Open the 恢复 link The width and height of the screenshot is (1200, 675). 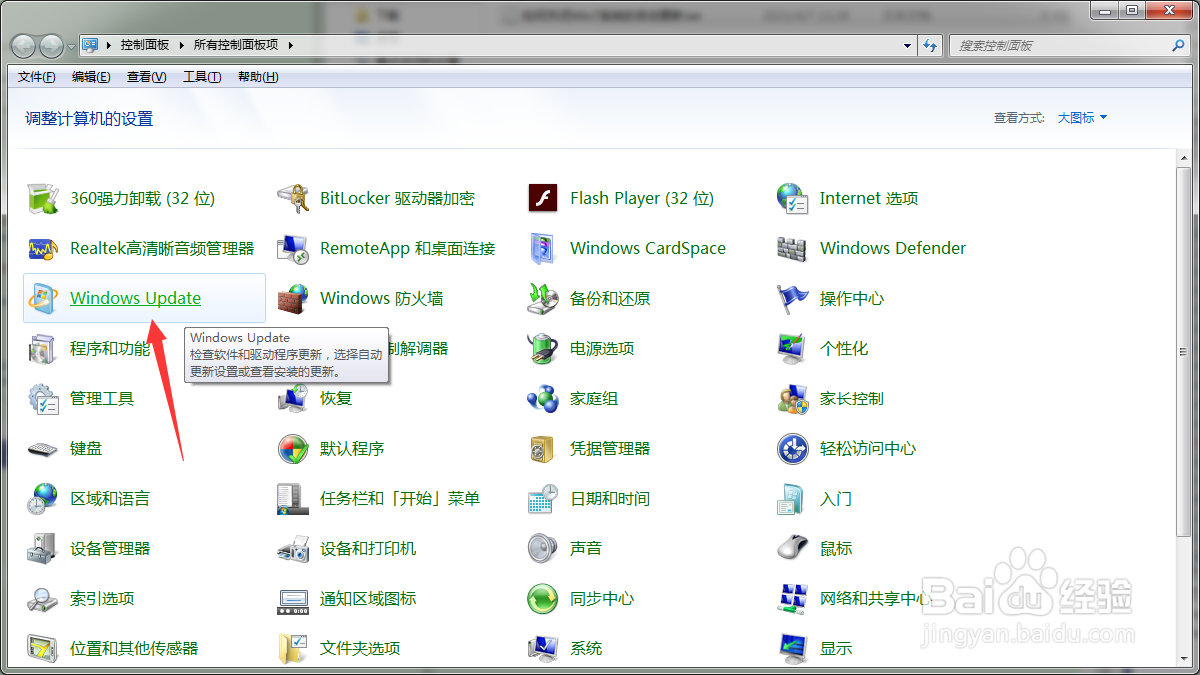[336, 398]
